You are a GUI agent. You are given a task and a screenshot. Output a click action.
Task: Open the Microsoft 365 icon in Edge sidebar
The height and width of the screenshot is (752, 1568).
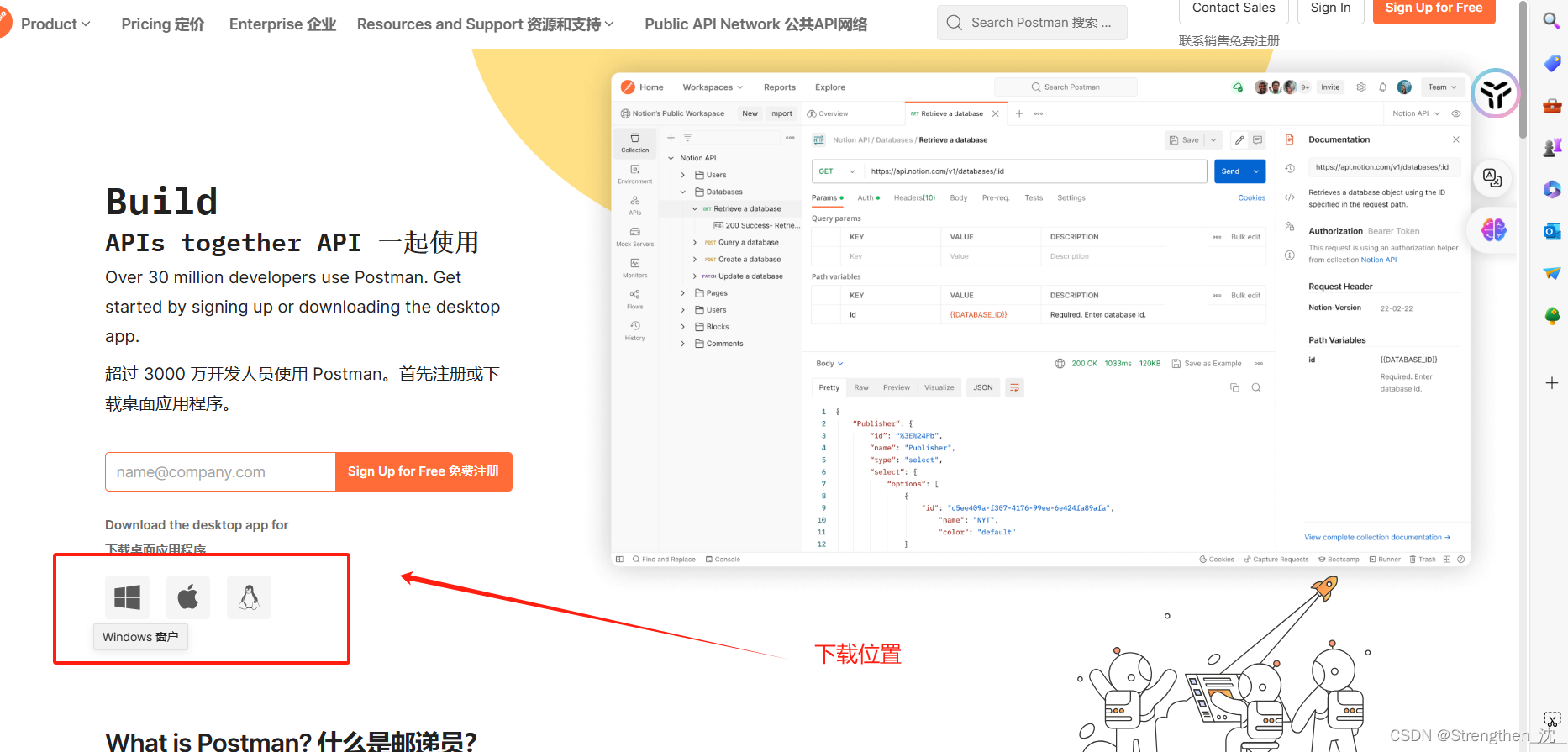1552,189
